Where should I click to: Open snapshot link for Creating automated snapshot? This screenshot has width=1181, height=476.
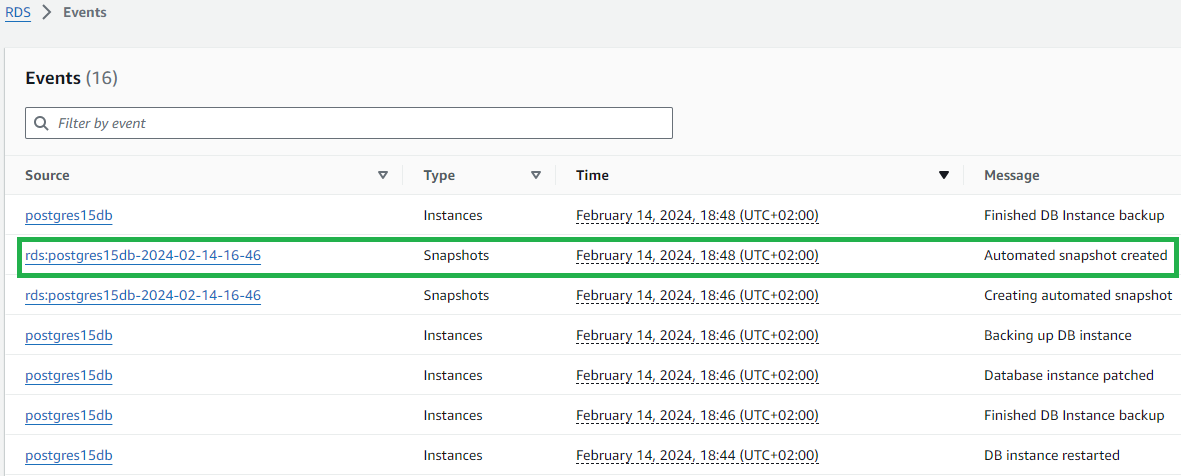point(143,295)
